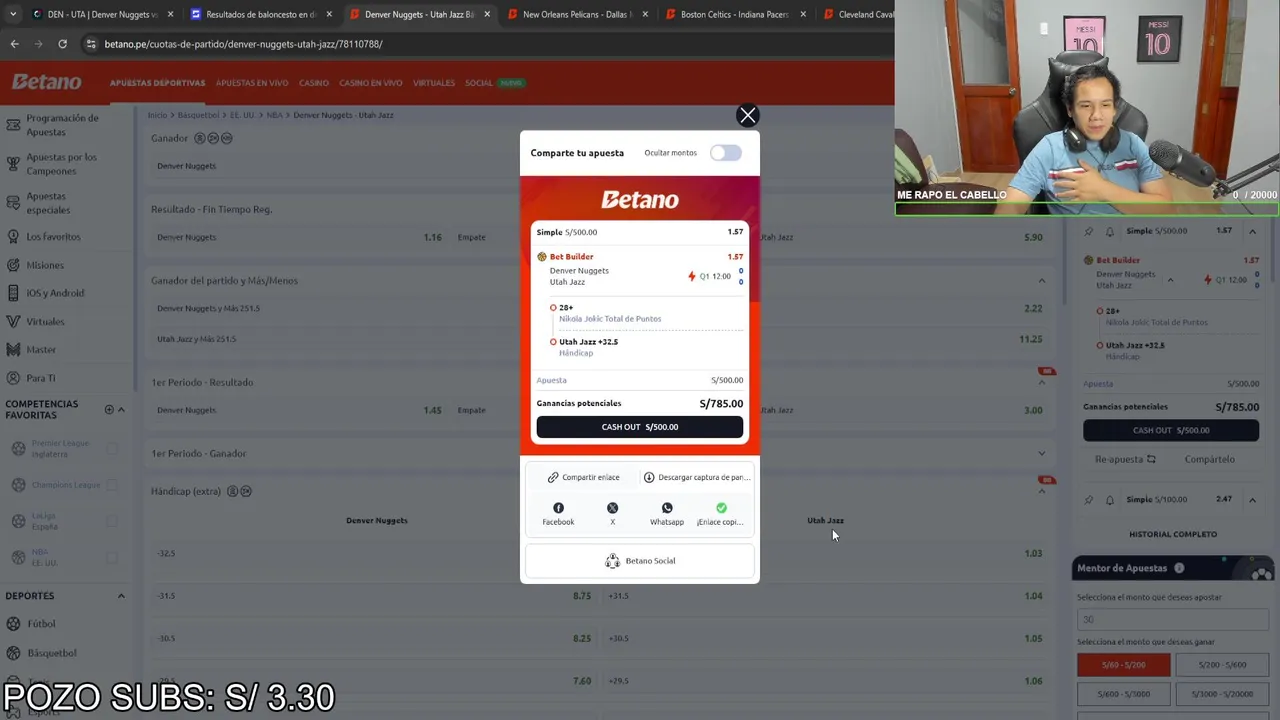Share the bet on Facebook

558,514
